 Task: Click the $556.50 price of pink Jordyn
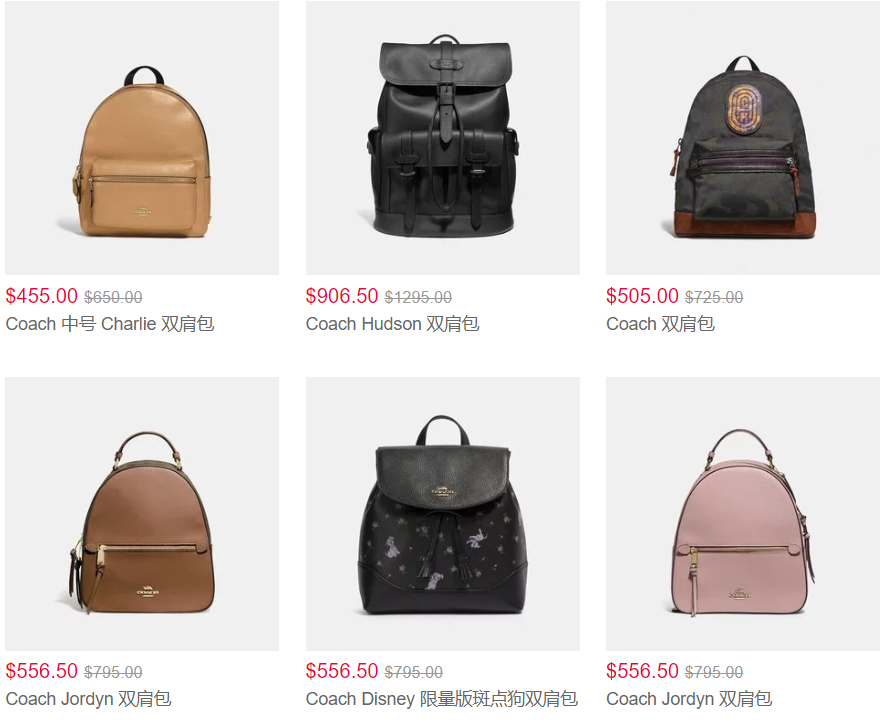pos(642,671)
